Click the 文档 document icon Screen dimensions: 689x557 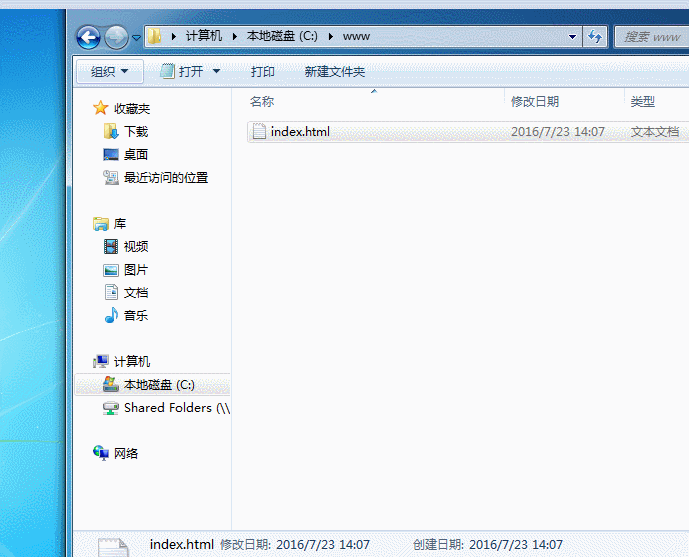(111, 292)
